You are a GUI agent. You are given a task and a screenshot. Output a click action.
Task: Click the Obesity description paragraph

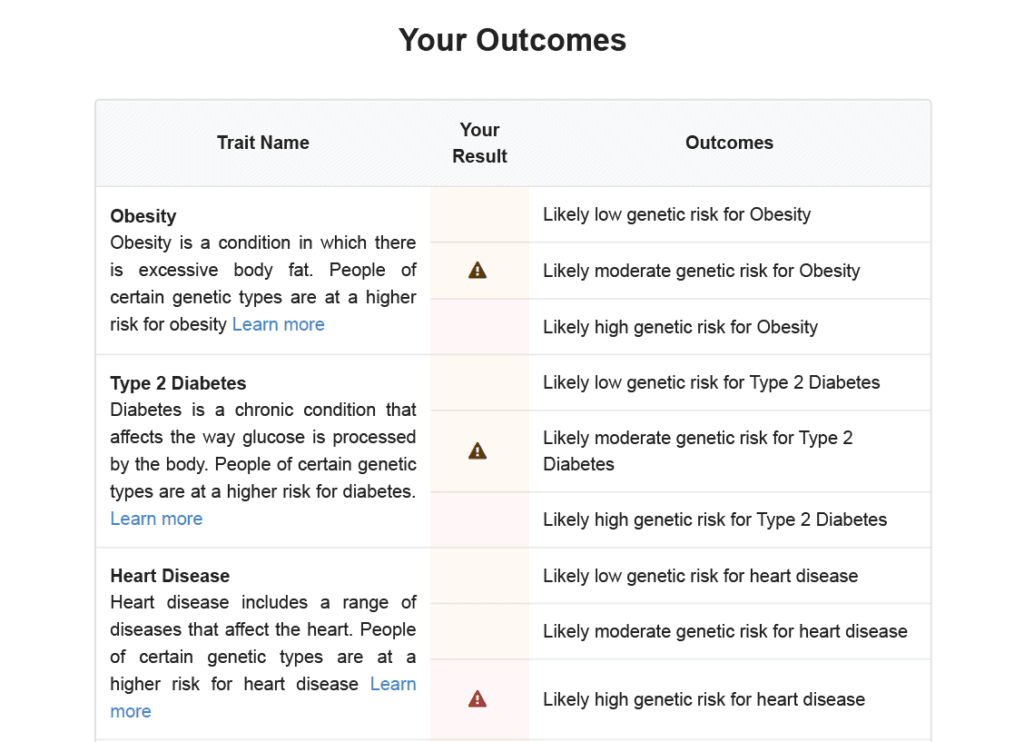[263, 283]
